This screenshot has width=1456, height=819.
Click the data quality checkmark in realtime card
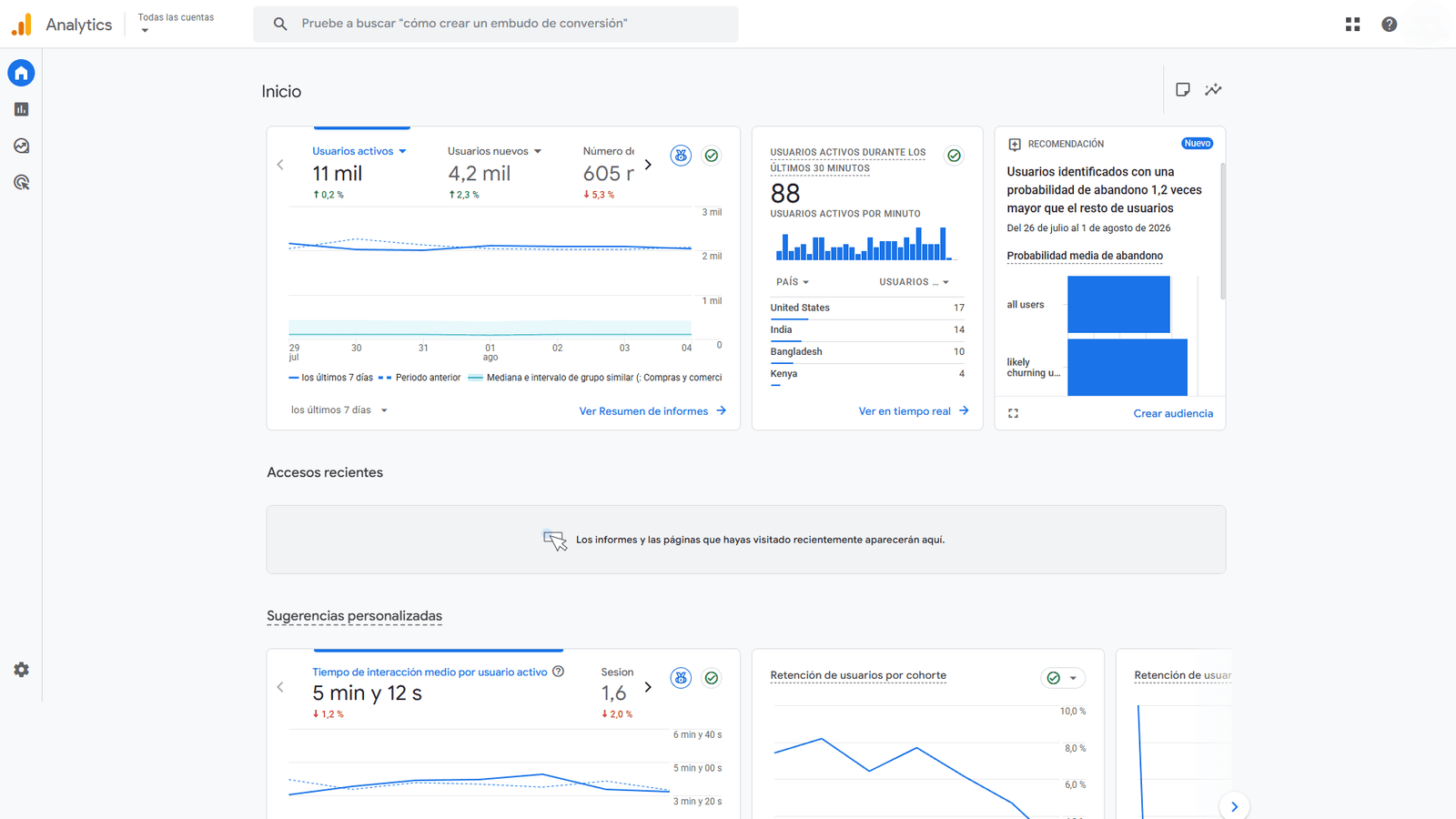pyautogui.click(x=954, y=156)
